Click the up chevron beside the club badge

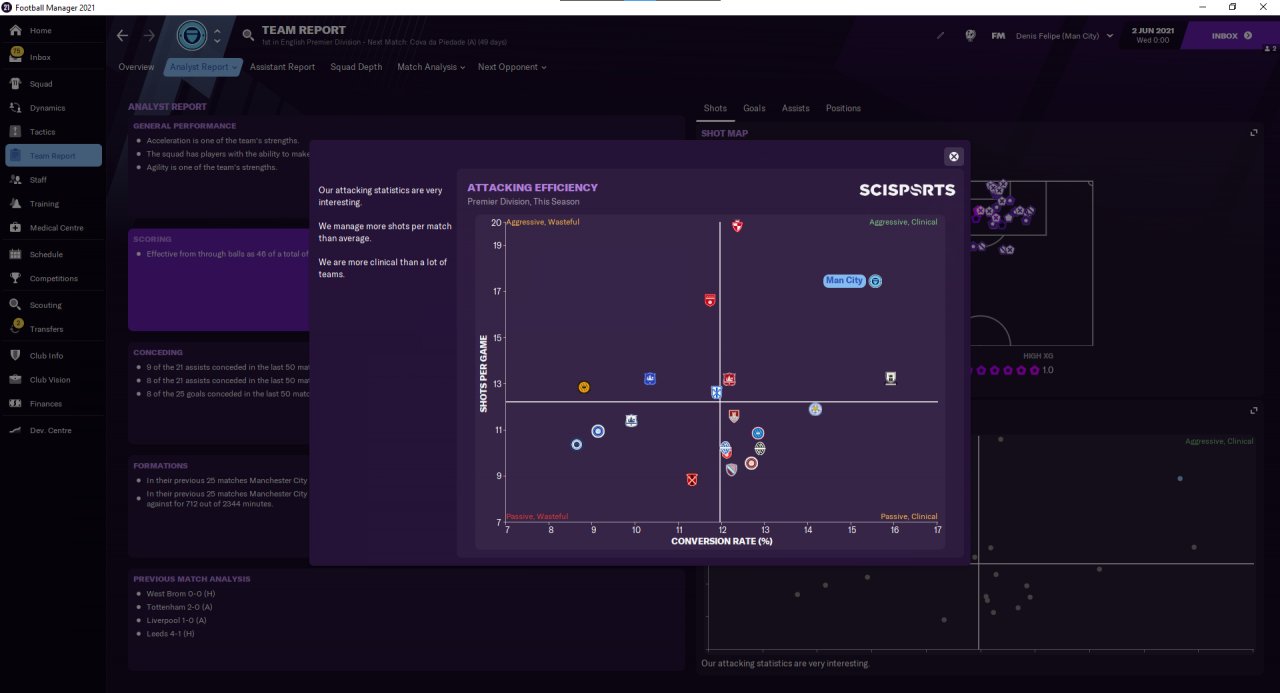(x=217, y=31)
